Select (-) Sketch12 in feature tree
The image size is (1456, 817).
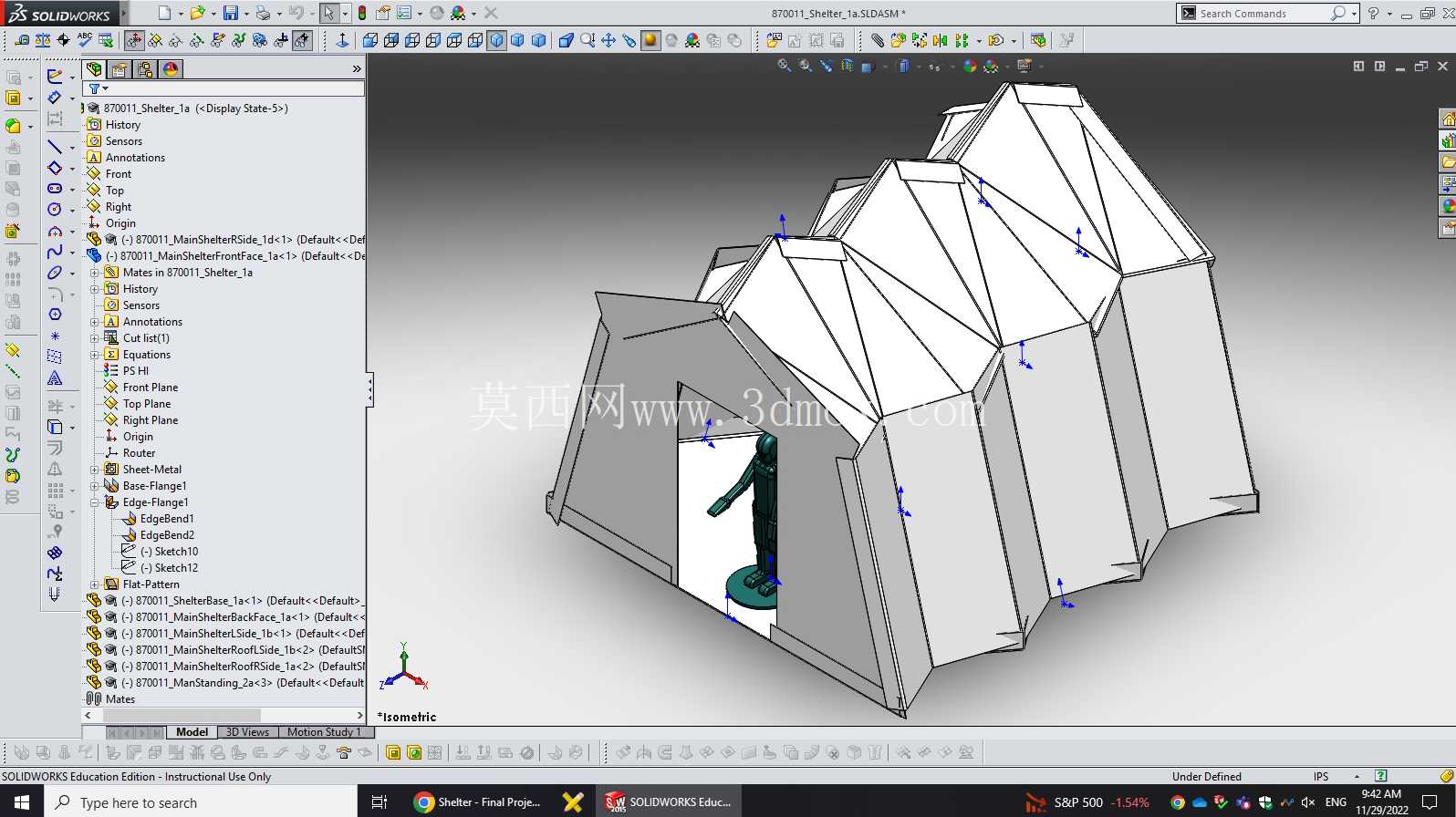[x=170, y=568]
